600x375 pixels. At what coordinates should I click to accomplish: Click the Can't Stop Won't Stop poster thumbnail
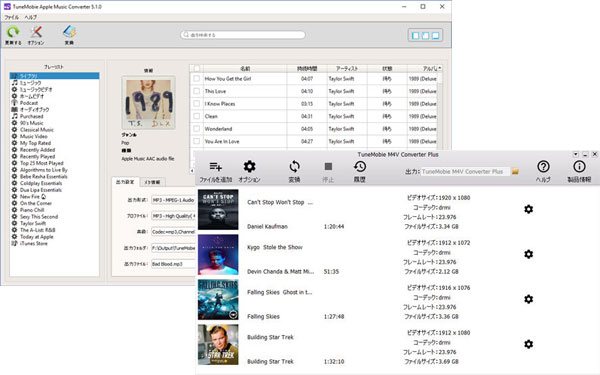tap(218, 210)
